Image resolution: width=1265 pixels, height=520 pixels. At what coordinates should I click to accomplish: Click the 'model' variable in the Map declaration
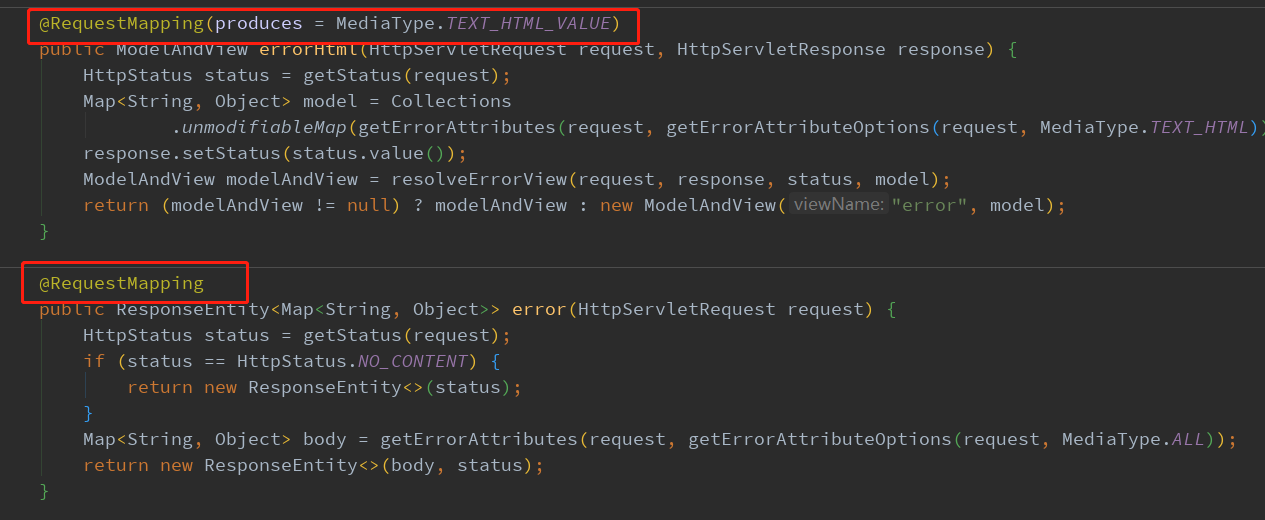[330, 101]
